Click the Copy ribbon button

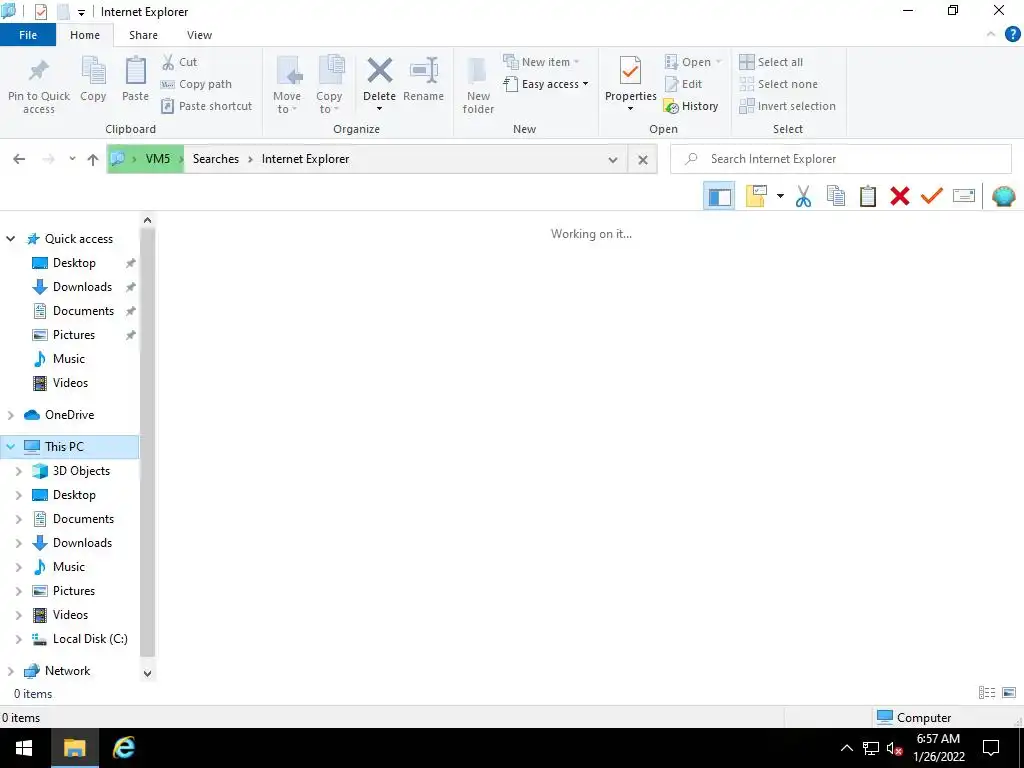point(93,79)
